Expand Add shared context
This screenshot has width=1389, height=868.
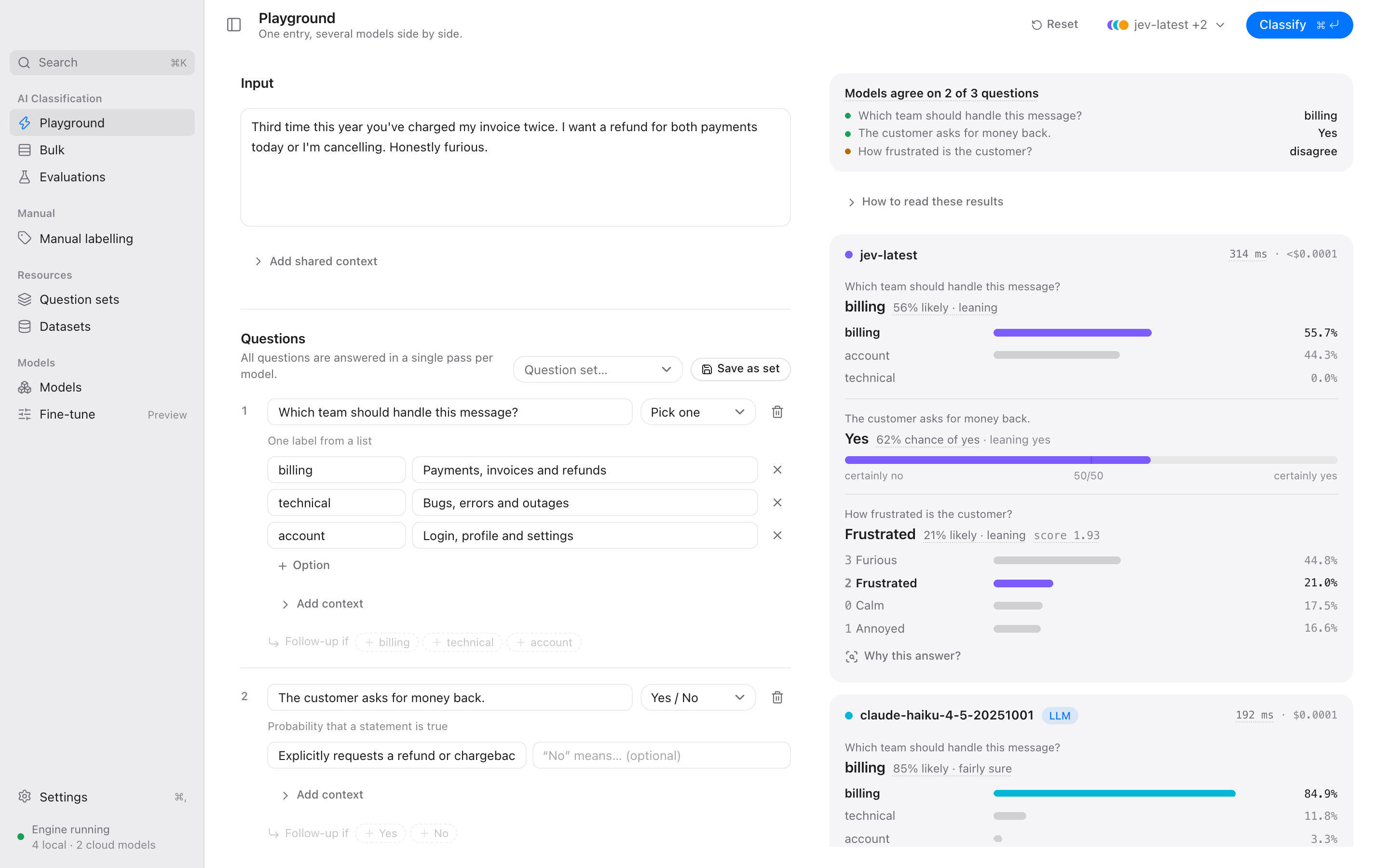(316, 261)
